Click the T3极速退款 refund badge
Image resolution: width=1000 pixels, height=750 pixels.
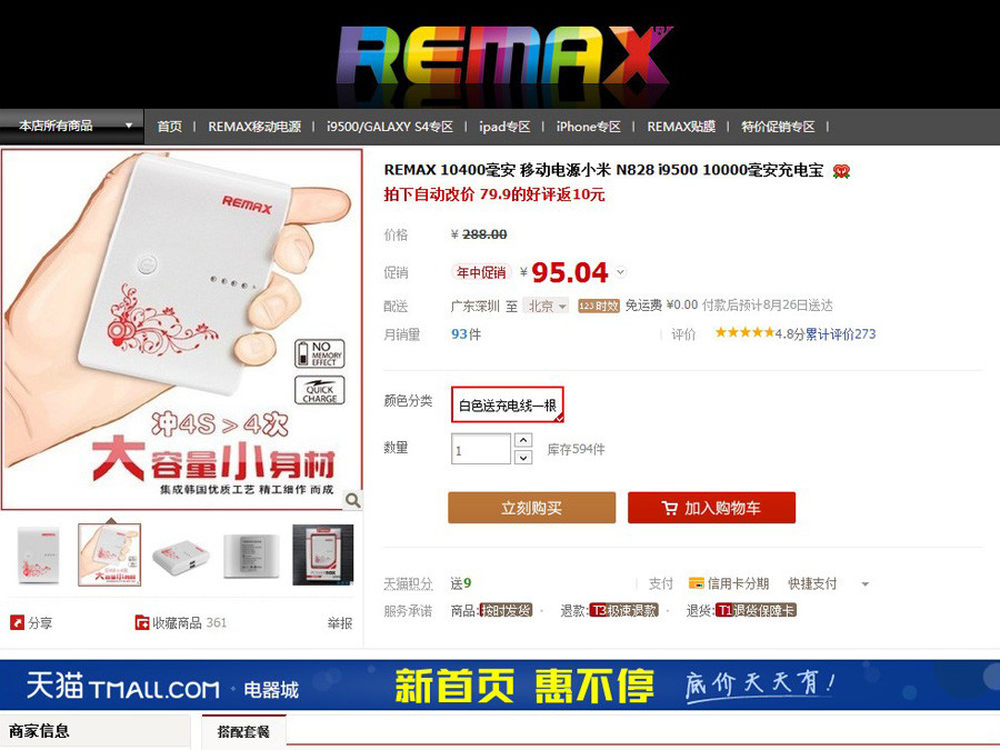tap(623, 610)
